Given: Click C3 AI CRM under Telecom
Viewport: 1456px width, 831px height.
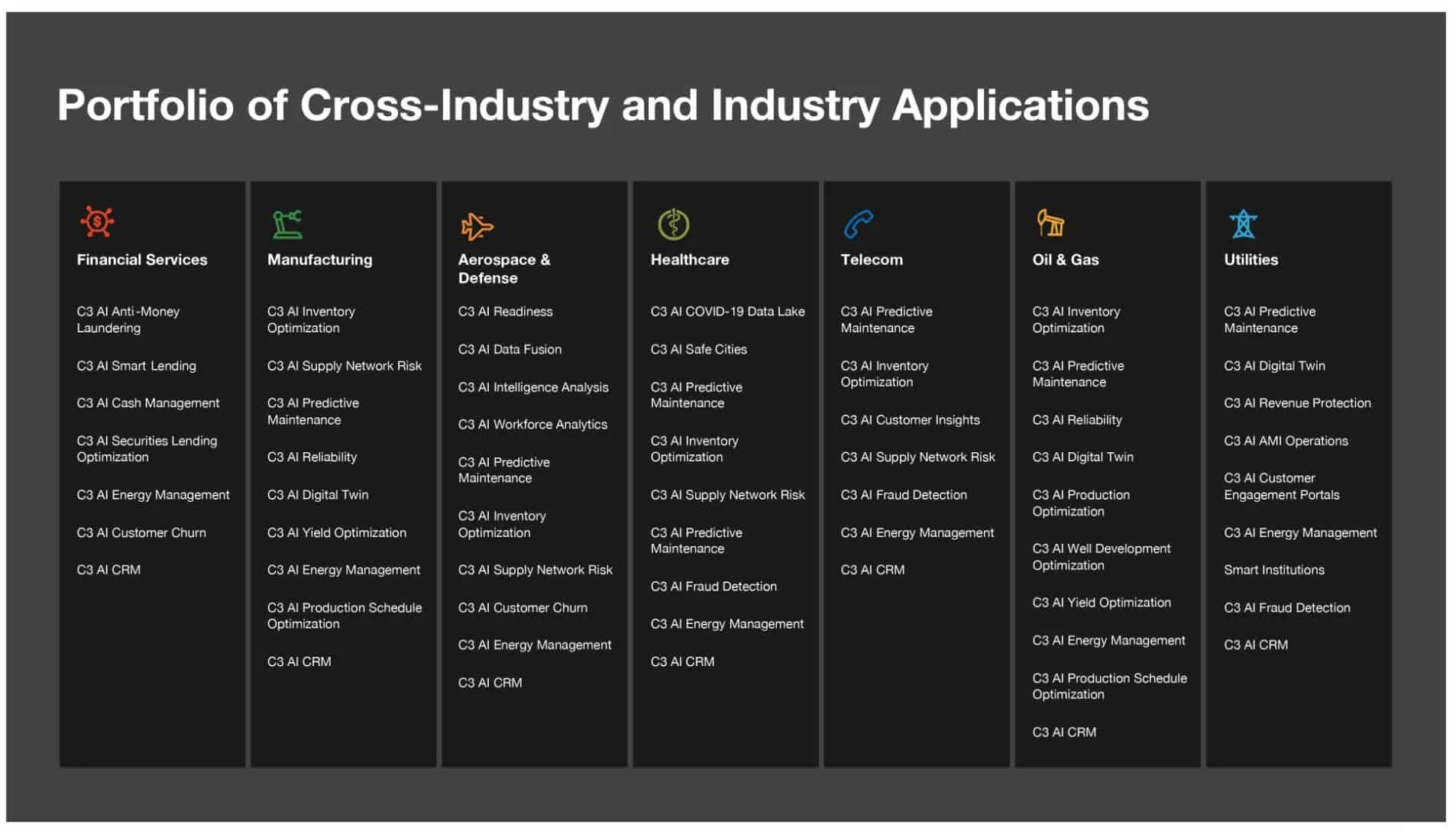Looking at the screenshot, I should click(x=872, y=571).
